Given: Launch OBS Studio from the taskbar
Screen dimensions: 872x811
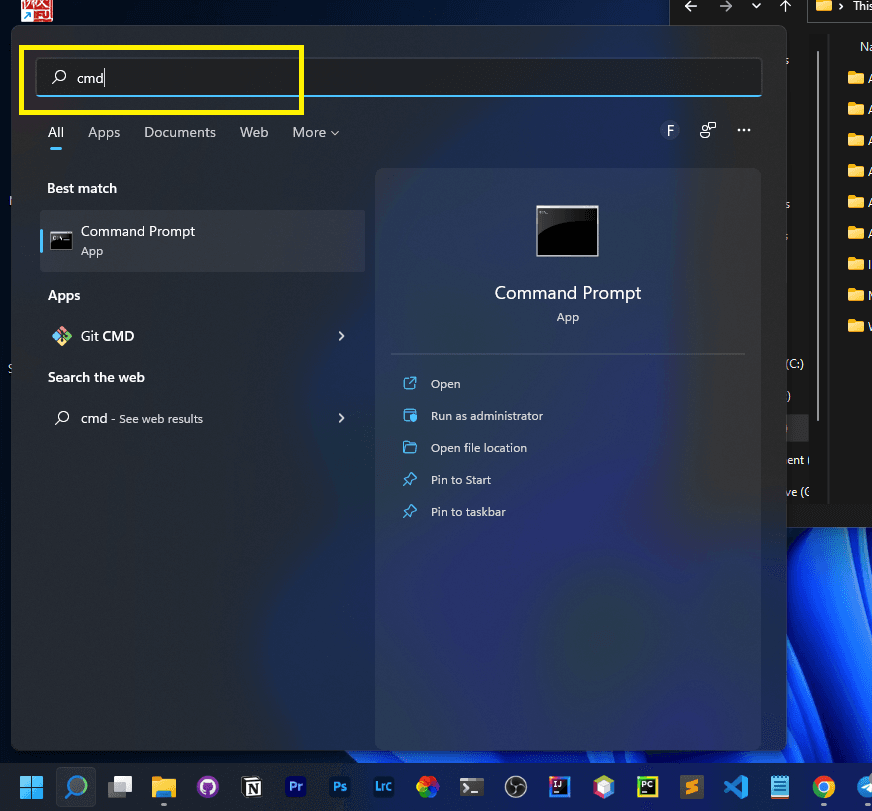Looking at the screenshot, I should coord(516,787).
